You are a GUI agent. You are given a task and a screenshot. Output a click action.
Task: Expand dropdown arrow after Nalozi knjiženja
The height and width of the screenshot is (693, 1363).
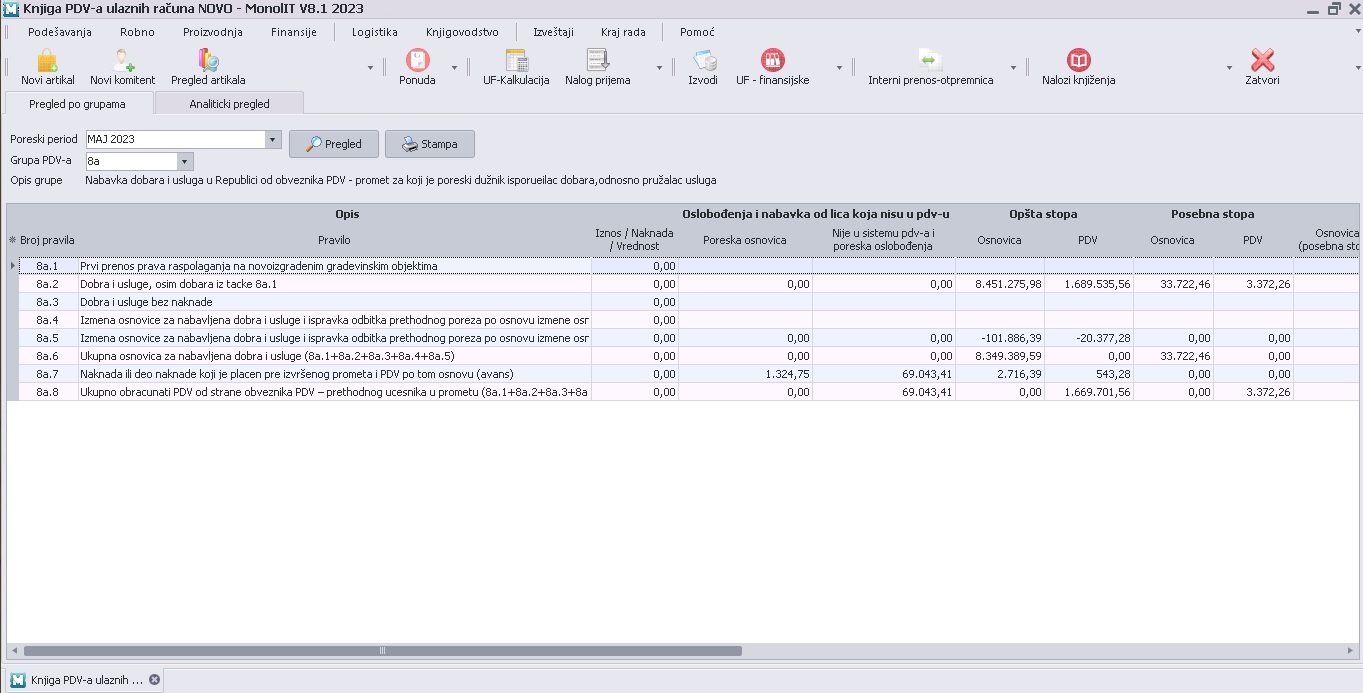(1229, 68)
